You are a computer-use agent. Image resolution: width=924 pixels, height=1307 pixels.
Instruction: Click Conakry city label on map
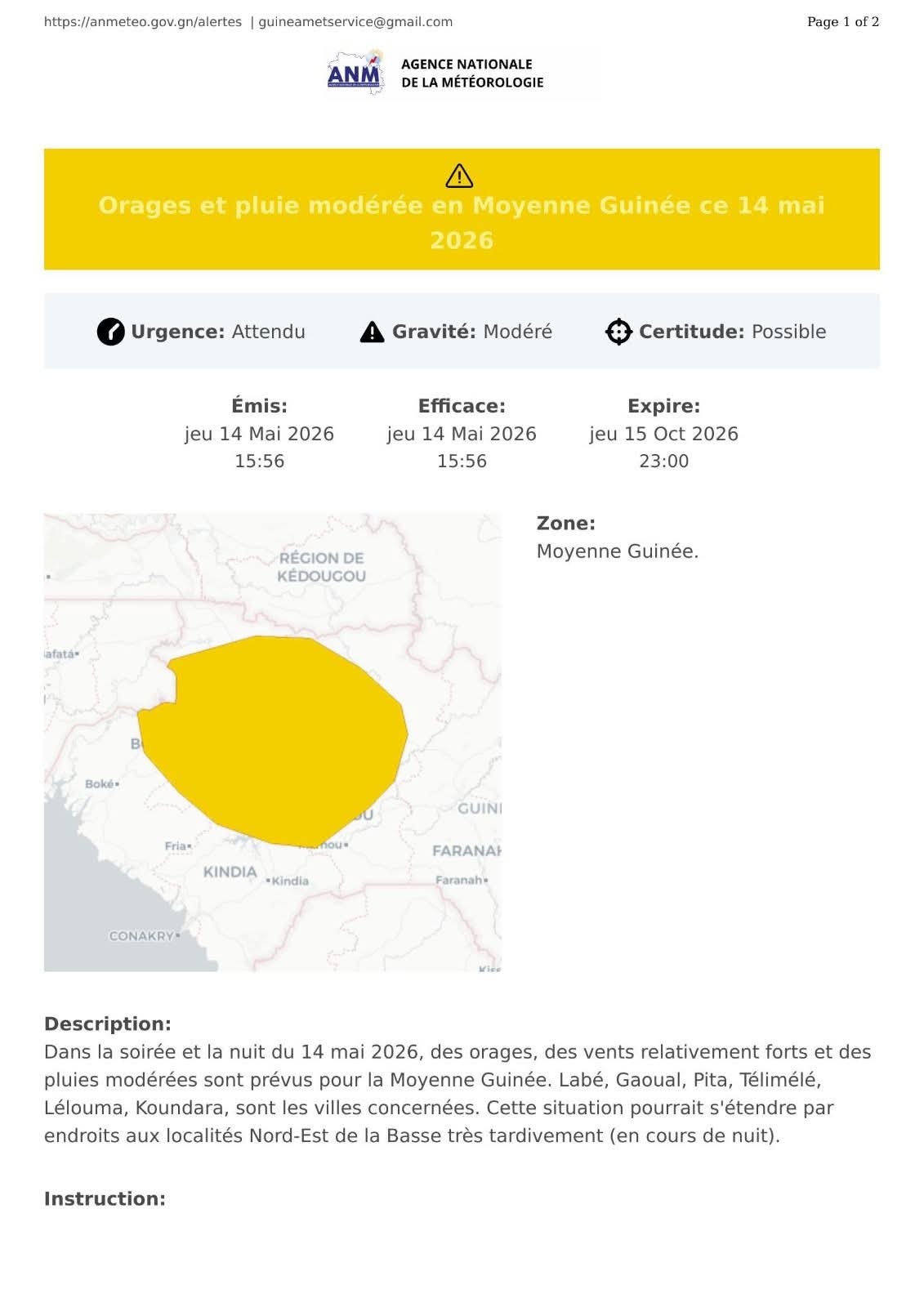pos(141,935)
